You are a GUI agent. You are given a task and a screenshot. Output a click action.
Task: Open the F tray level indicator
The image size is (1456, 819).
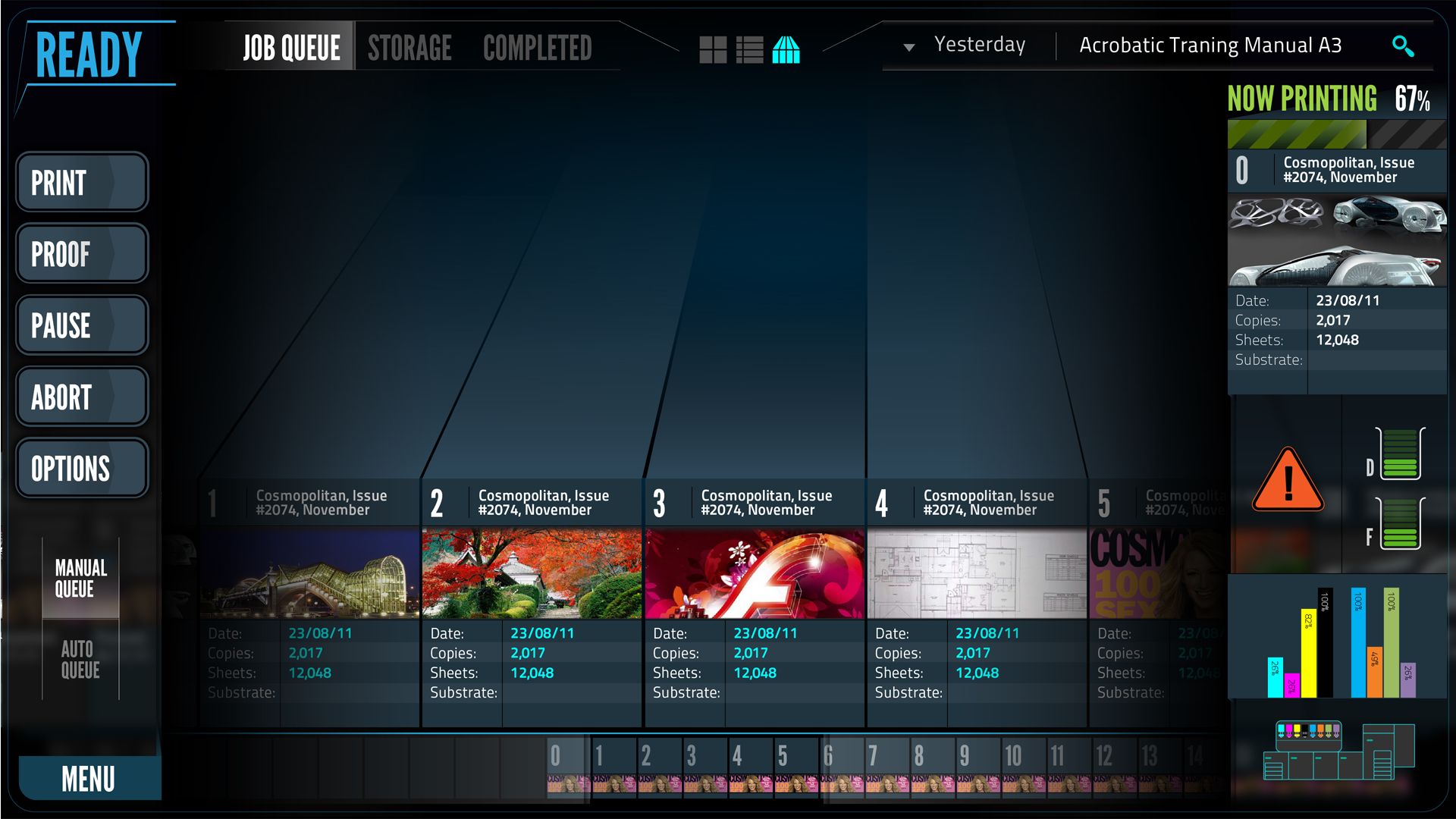1399,524
